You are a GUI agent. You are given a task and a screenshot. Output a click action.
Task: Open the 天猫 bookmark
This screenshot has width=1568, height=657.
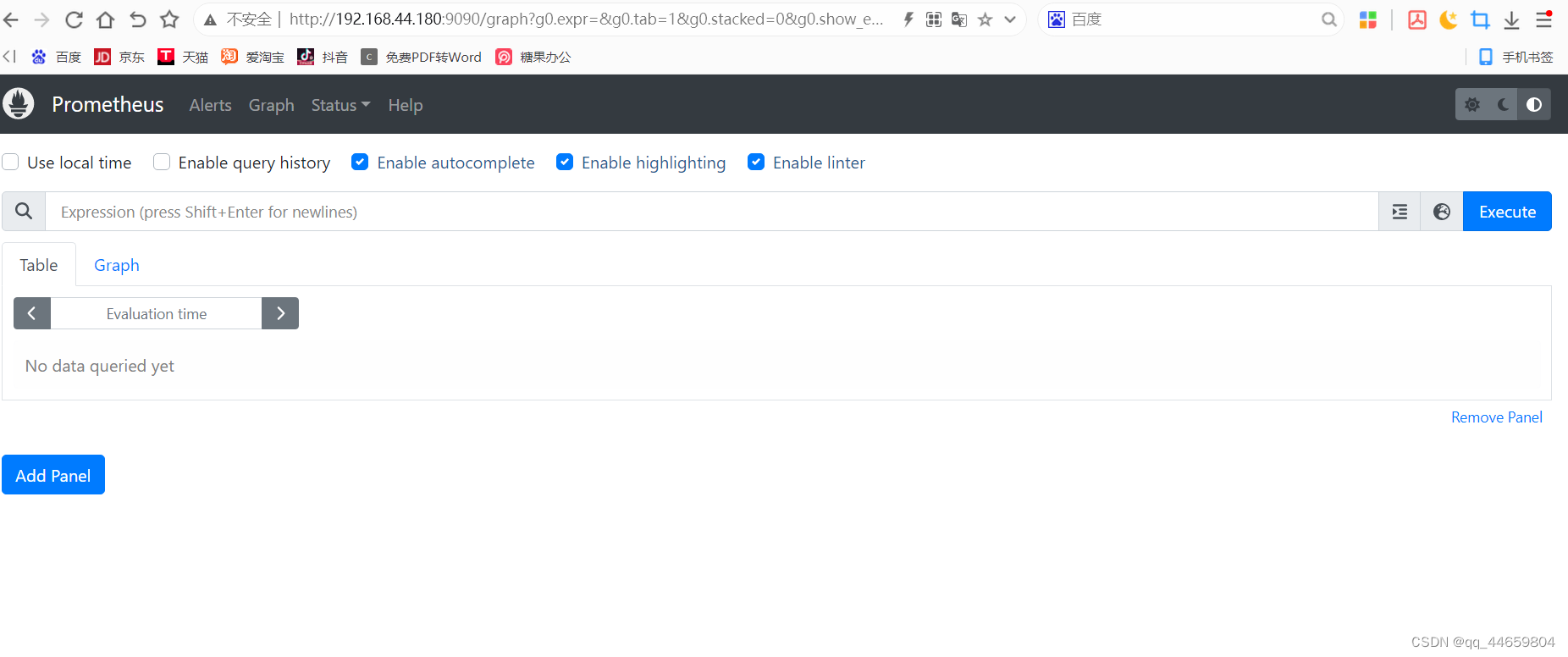tap(183, 57)
